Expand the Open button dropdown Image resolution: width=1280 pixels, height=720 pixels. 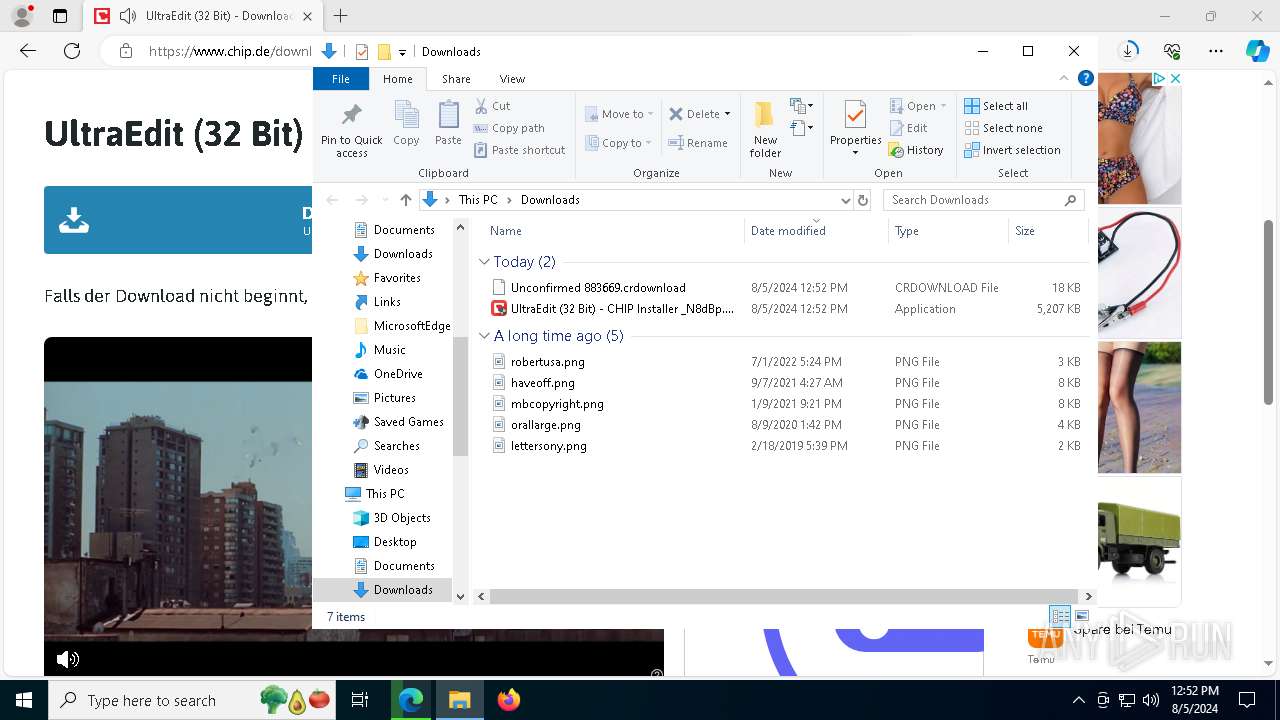(x=943, y=106)
